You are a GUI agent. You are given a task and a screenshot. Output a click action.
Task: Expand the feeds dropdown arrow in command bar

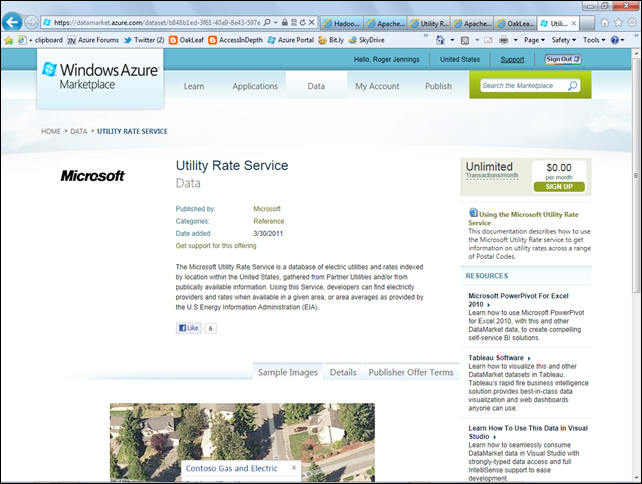(x=477, y=40)
